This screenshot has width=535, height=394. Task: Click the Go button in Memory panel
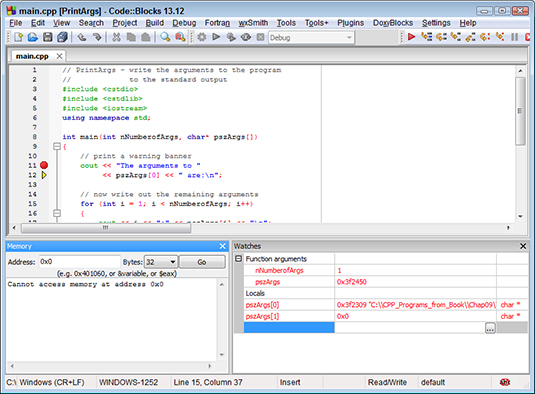pos(202,262)
